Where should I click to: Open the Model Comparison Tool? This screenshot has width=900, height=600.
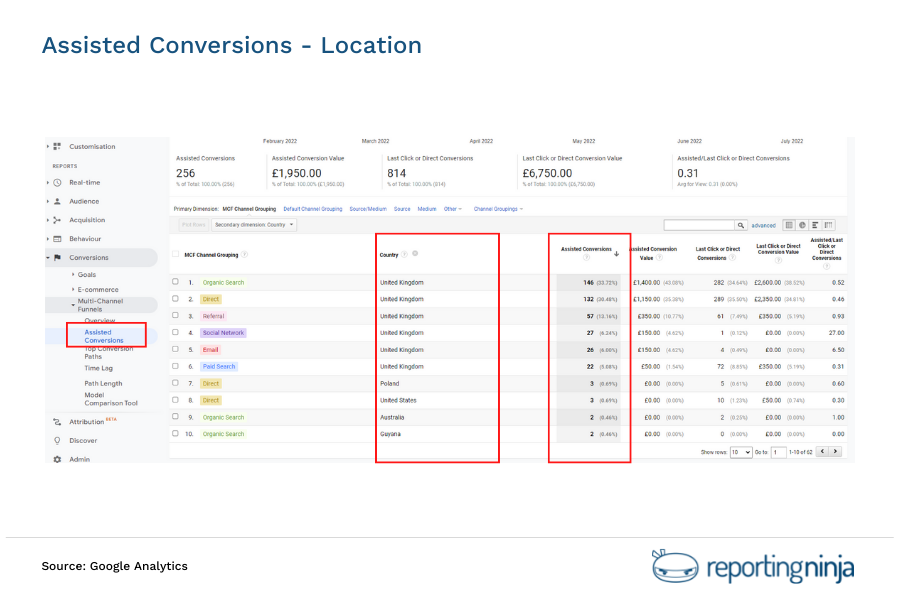(111, 399)
